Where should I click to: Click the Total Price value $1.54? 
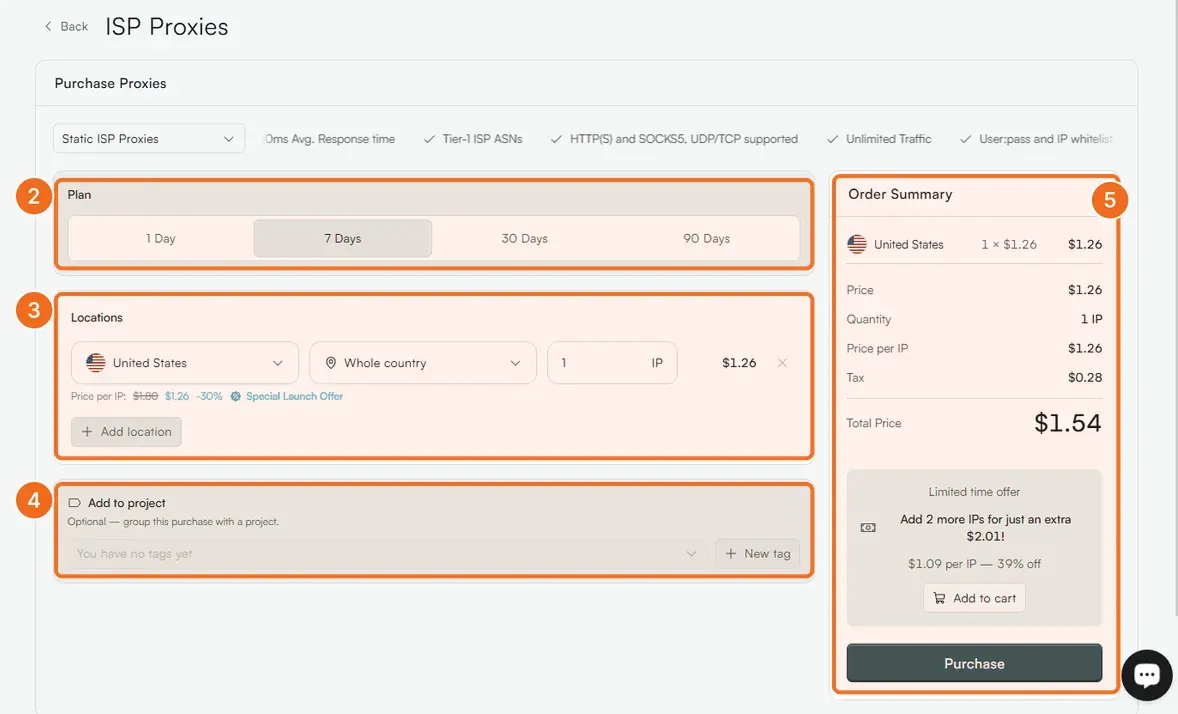point(1068,423)
